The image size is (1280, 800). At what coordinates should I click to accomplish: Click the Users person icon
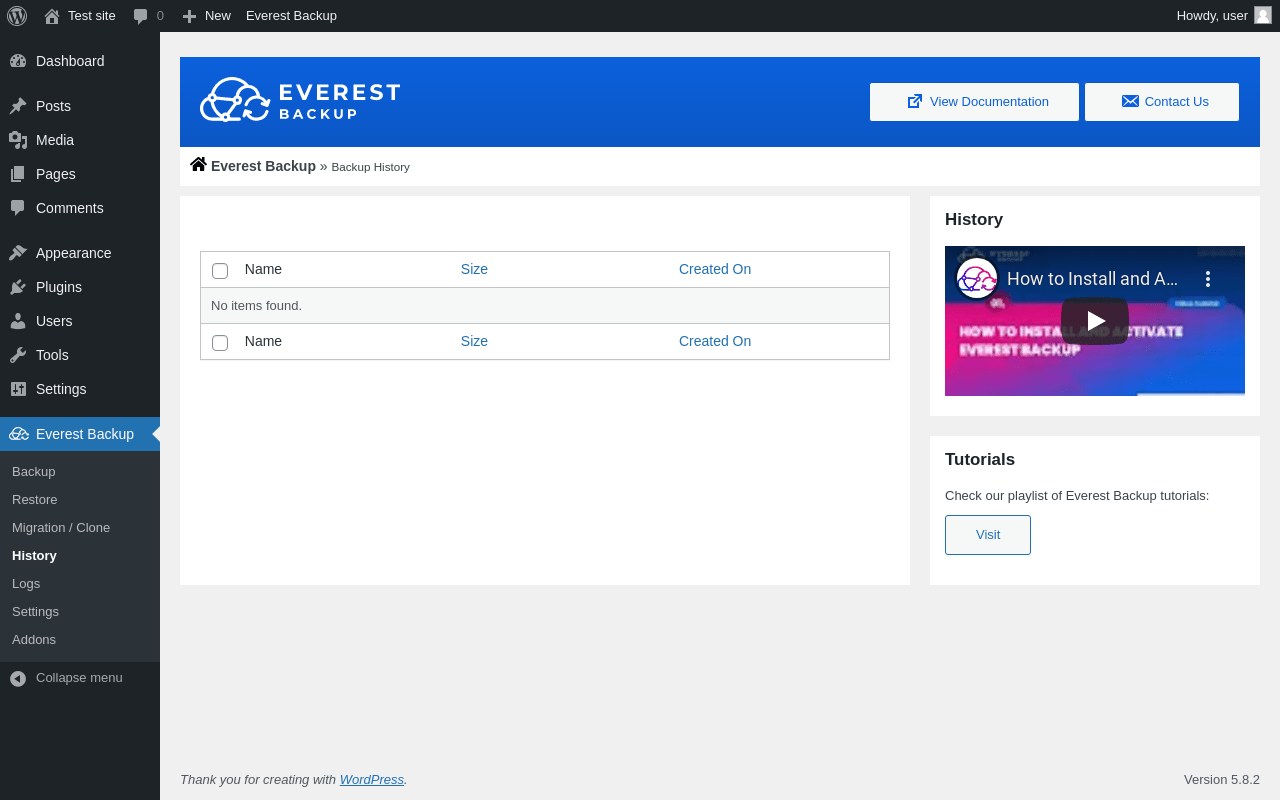[18, 321]
